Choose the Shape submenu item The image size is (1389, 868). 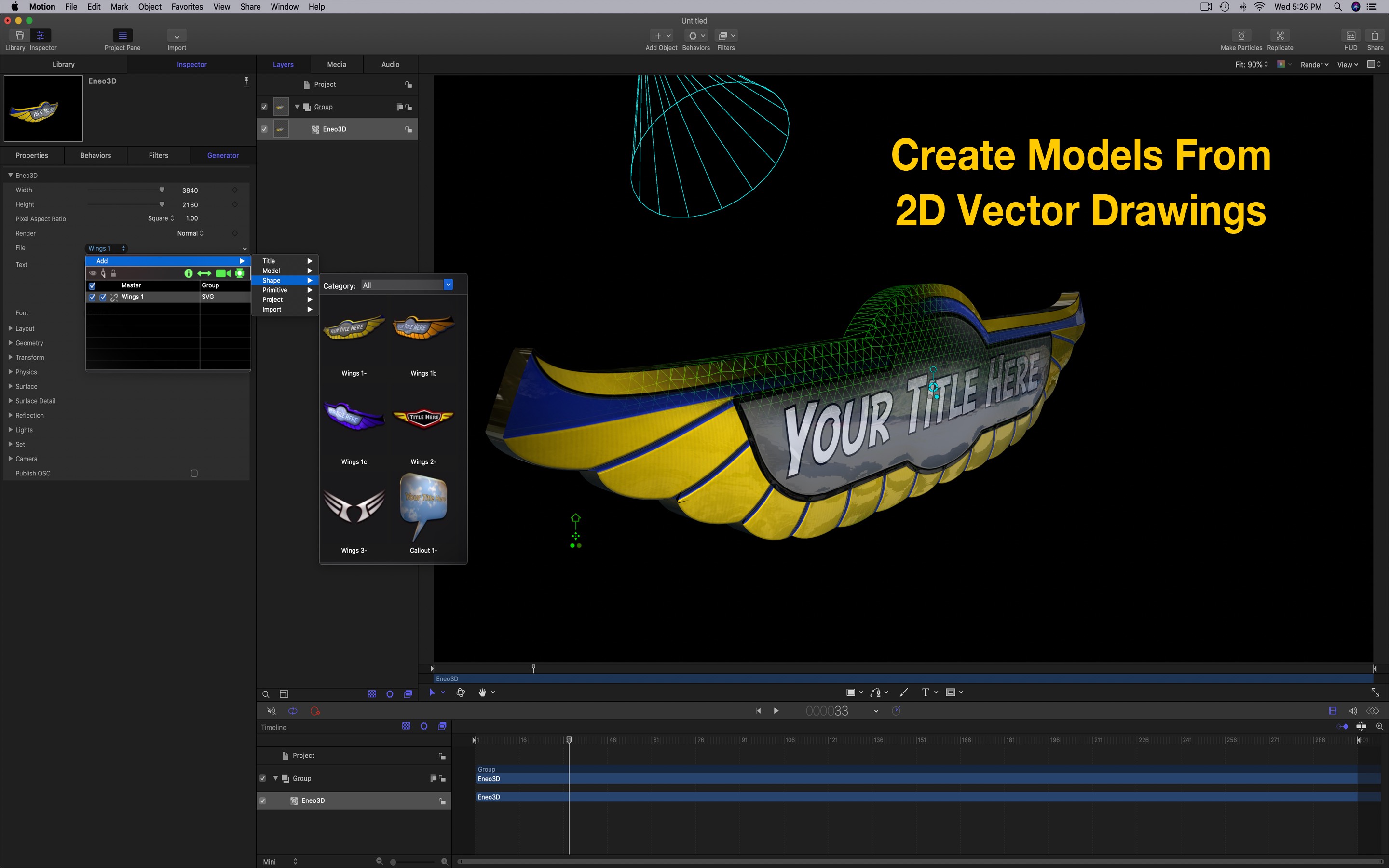point(285,280)
